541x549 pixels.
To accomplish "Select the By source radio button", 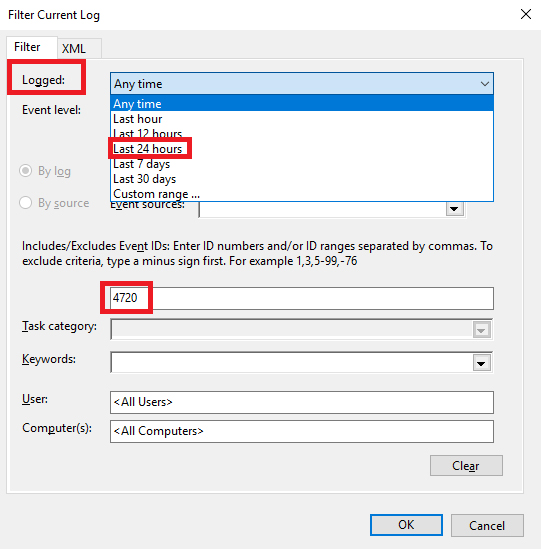I will click(26, 202).
